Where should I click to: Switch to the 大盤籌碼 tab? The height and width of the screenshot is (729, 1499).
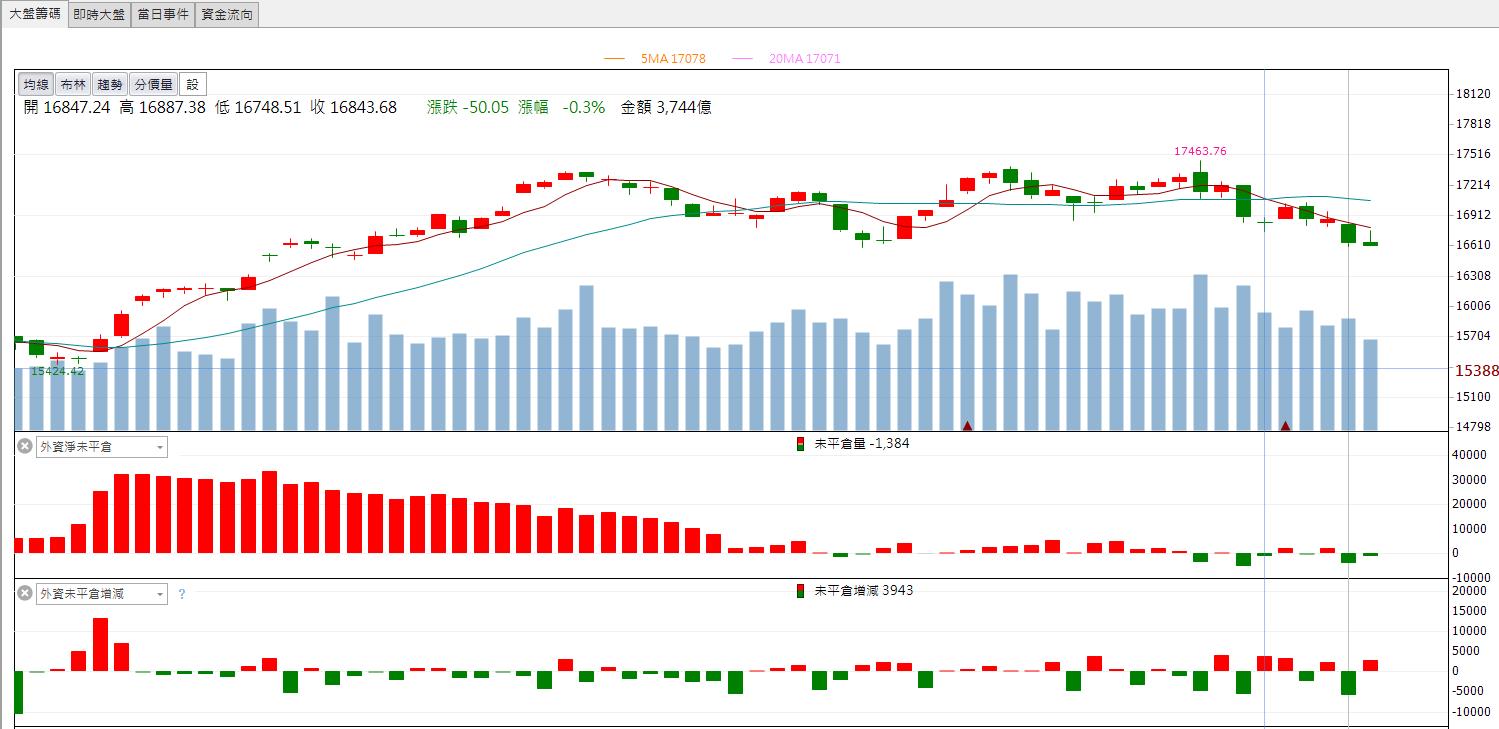coord(35,14)
